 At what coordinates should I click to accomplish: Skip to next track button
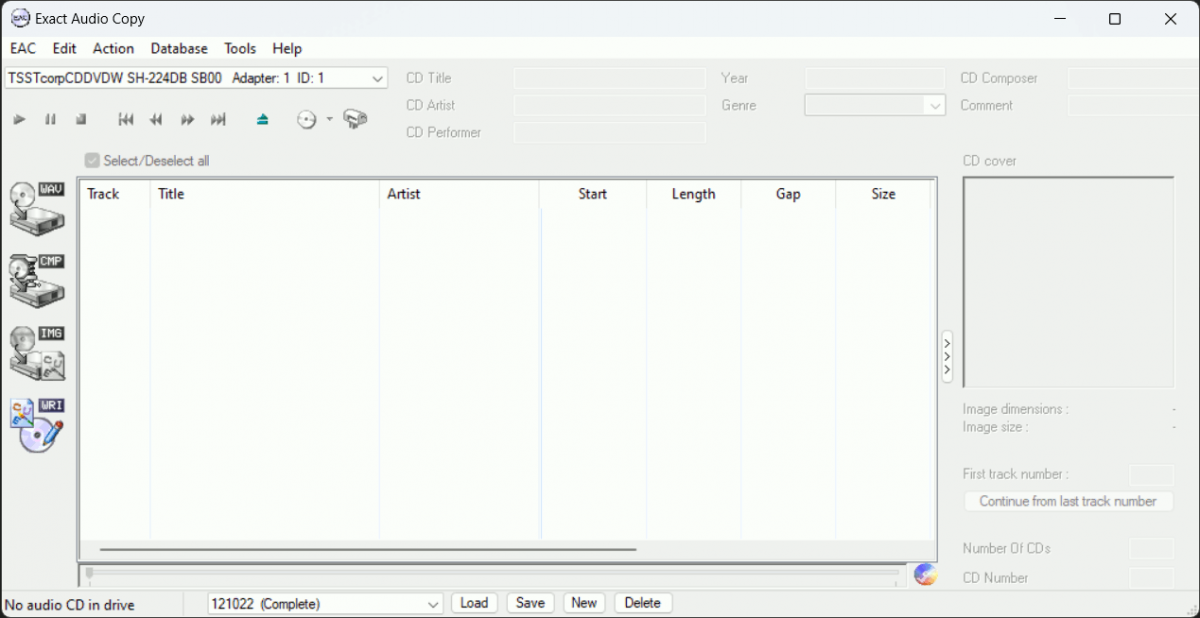pos(218,120)
